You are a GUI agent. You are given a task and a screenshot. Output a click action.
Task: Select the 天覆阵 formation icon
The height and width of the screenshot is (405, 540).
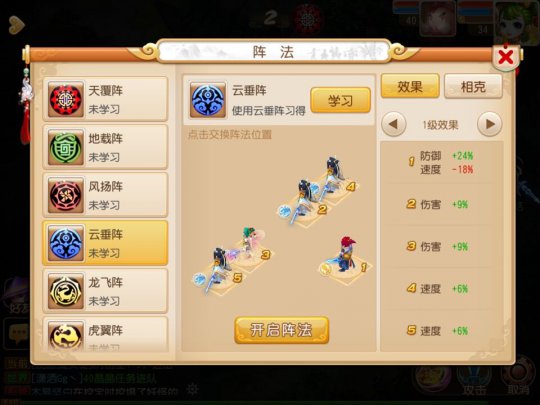coord(65,99)
